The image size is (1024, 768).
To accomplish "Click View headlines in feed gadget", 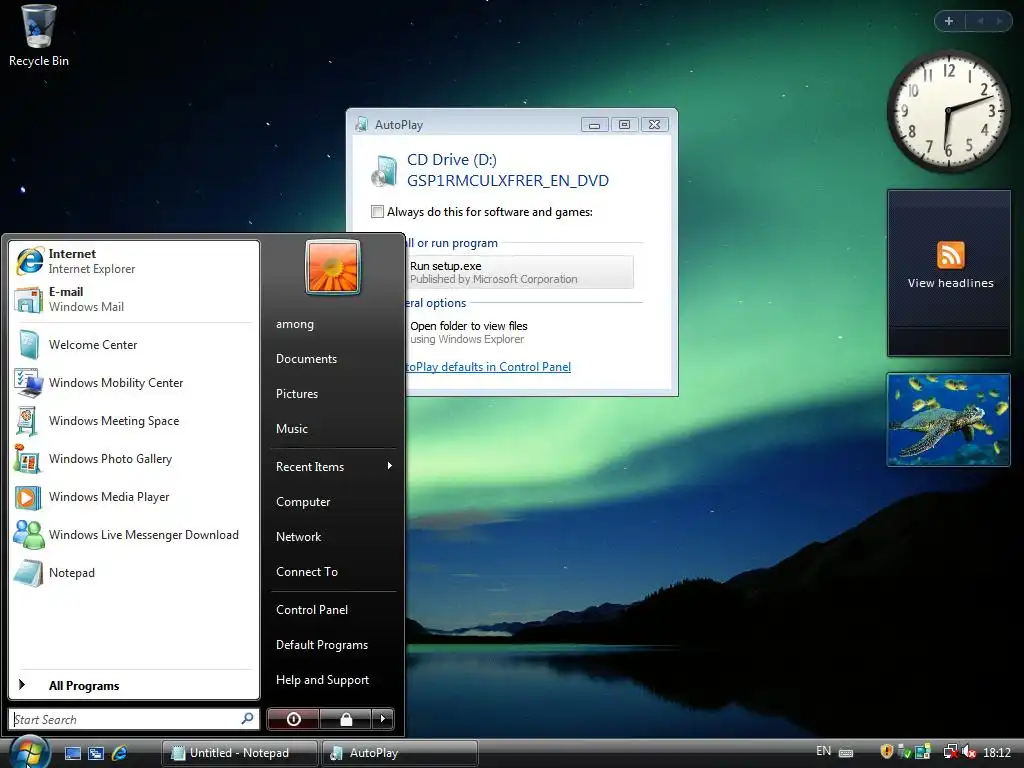I will (950, 283).
